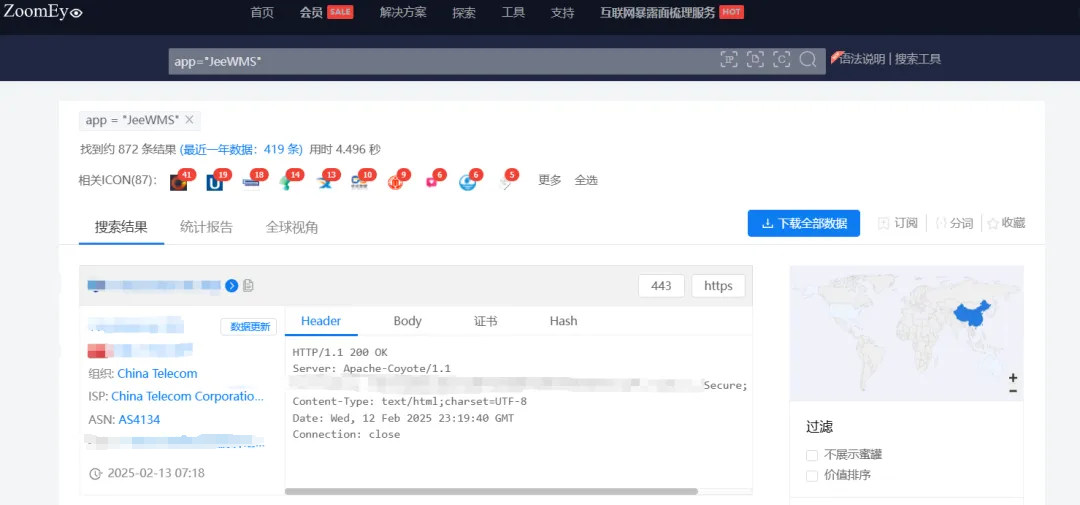The width and height of the screenshot is (1080, 505).
Task: Select the Body tab
Action: click(x=407, y=321)
